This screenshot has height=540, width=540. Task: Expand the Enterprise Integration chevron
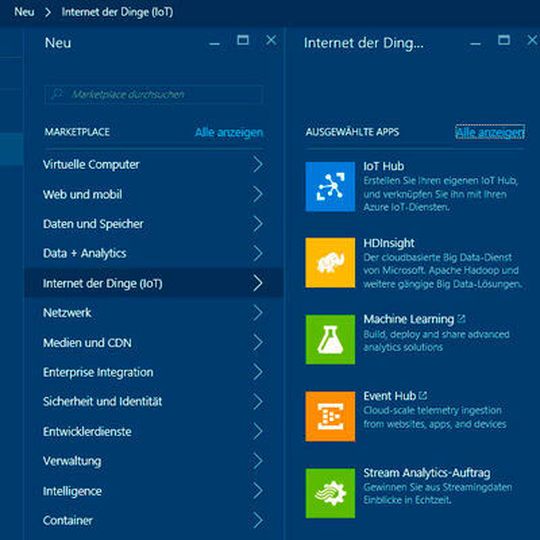258,372
